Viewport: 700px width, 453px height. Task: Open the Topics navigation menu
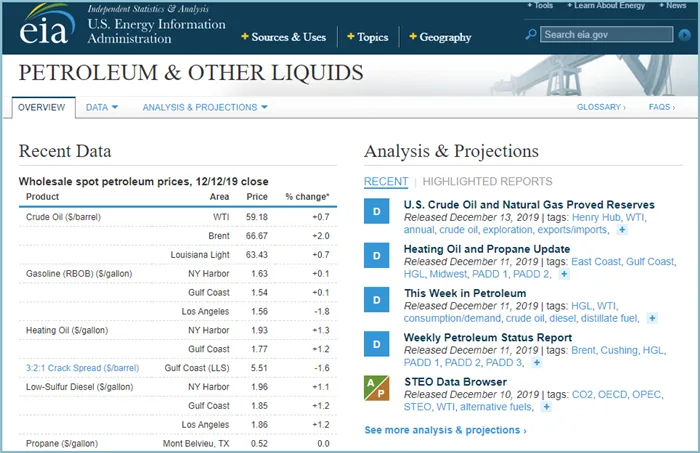[367, 37]
